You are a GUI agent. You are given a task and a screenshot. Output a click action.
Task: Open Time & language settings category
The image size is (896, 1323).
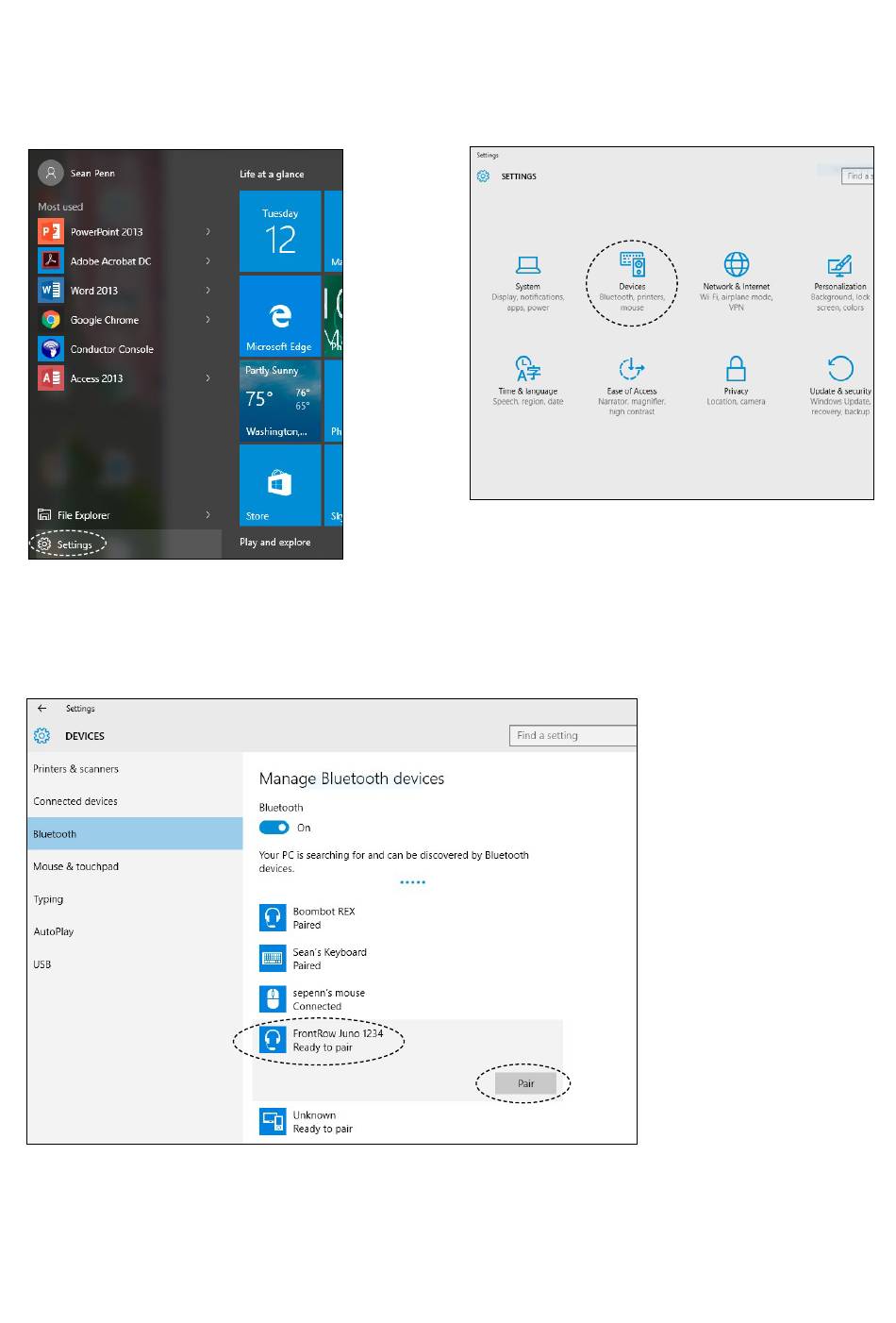coord(528,381)
